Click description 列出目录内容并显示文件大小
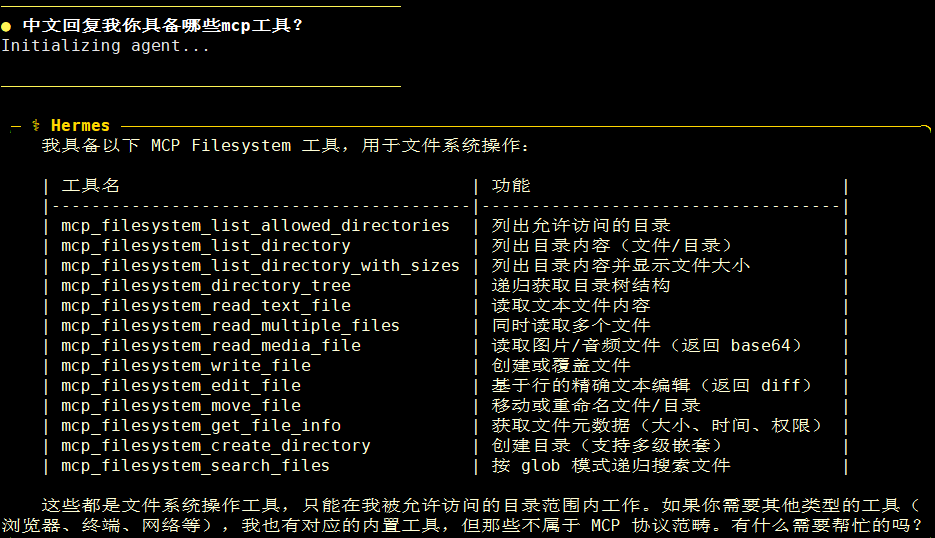Screen dimensions: 935x538 (x=621, y=265)
